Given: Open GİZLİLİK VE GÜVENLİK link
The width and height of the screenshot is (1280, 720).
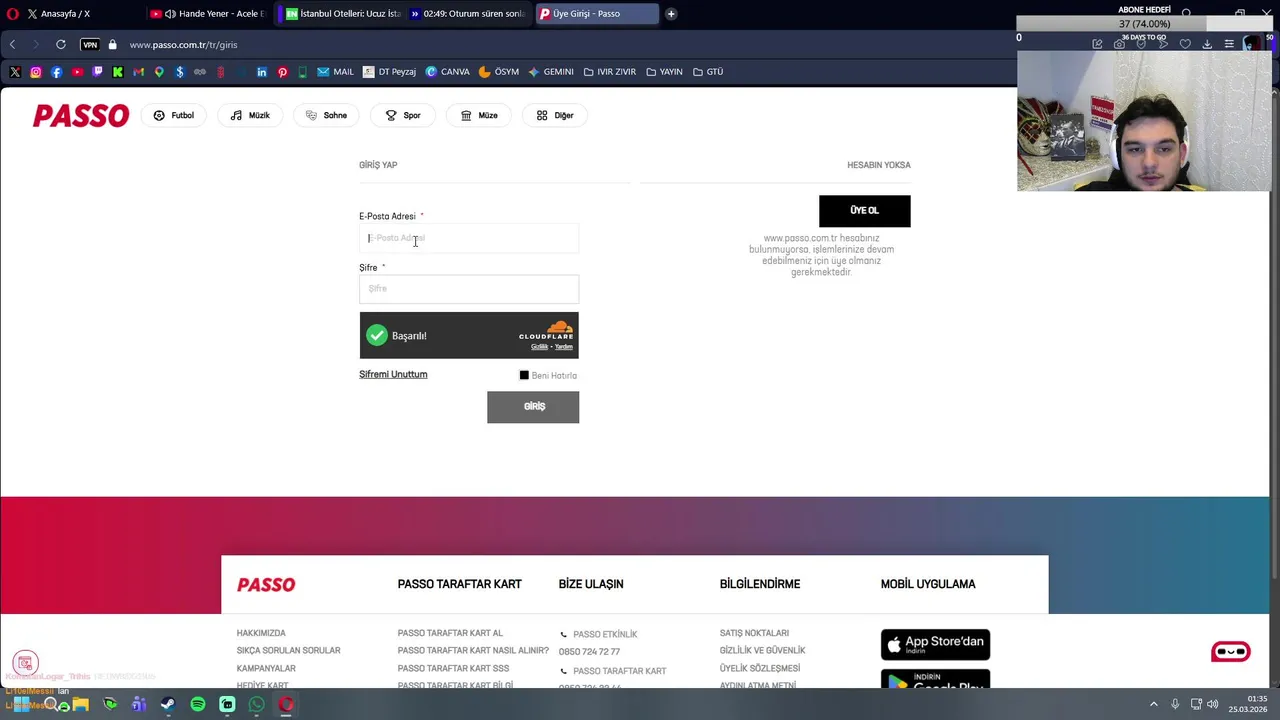Looking at the screenshot, I should 762,651.
